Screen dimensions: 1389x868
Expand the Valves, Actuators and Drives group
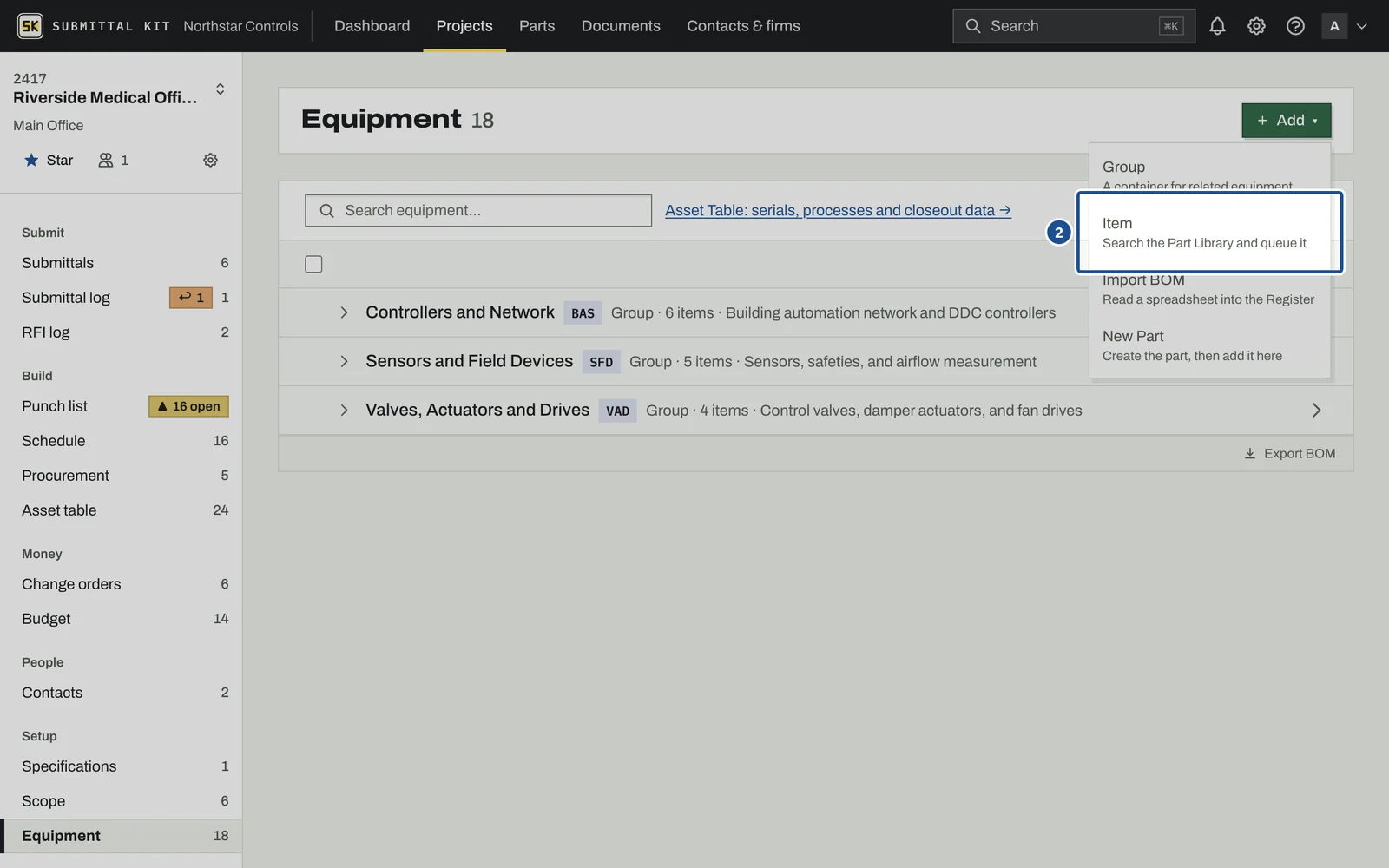344,410
